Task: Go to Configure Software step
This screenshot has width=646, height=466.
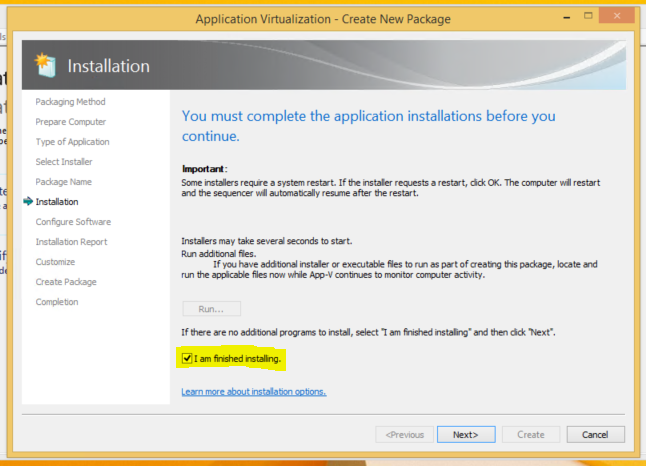Action: click(x=73, y=222)
